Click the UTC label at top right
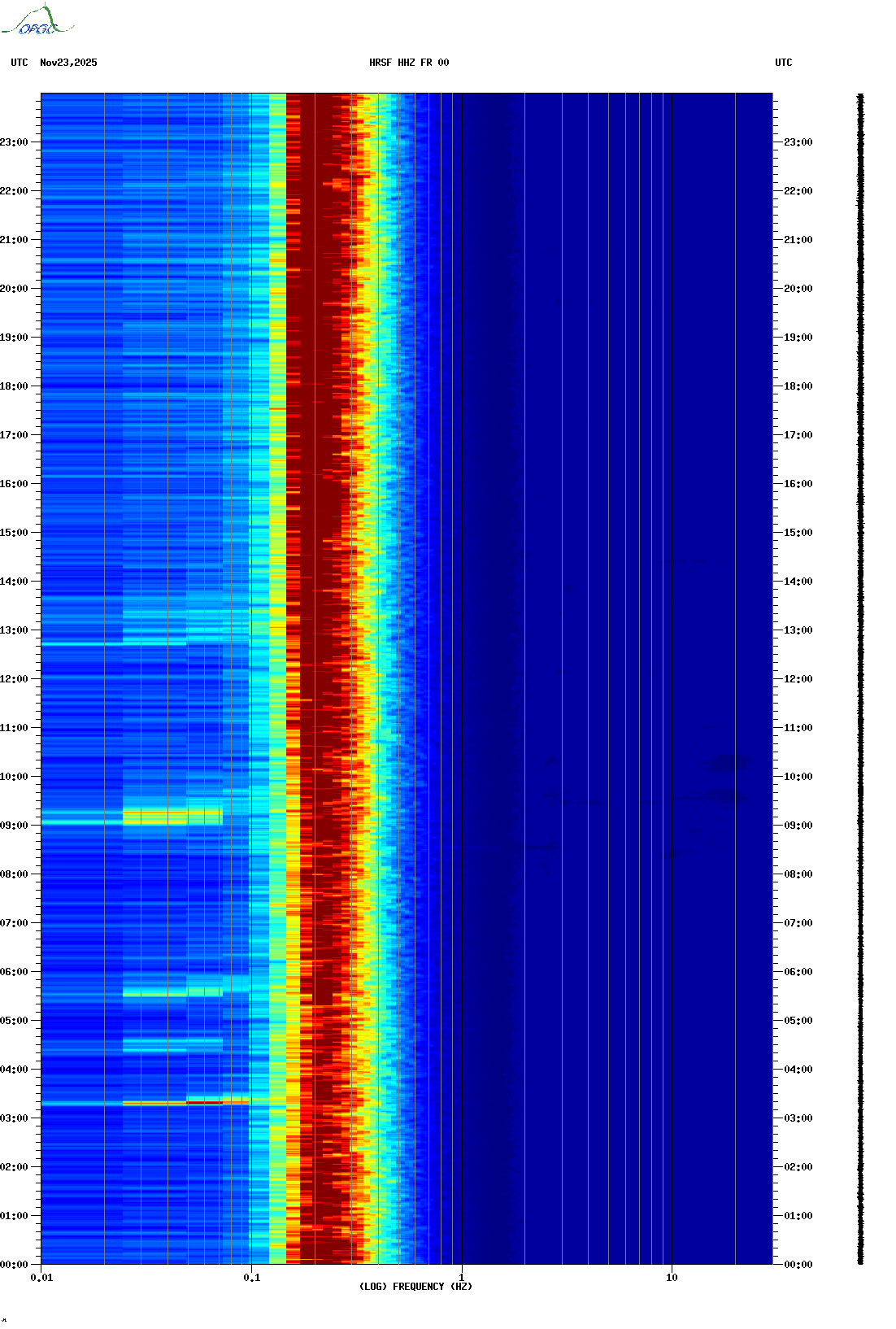Screen dimensions: 896x1329 pos(783,63)
